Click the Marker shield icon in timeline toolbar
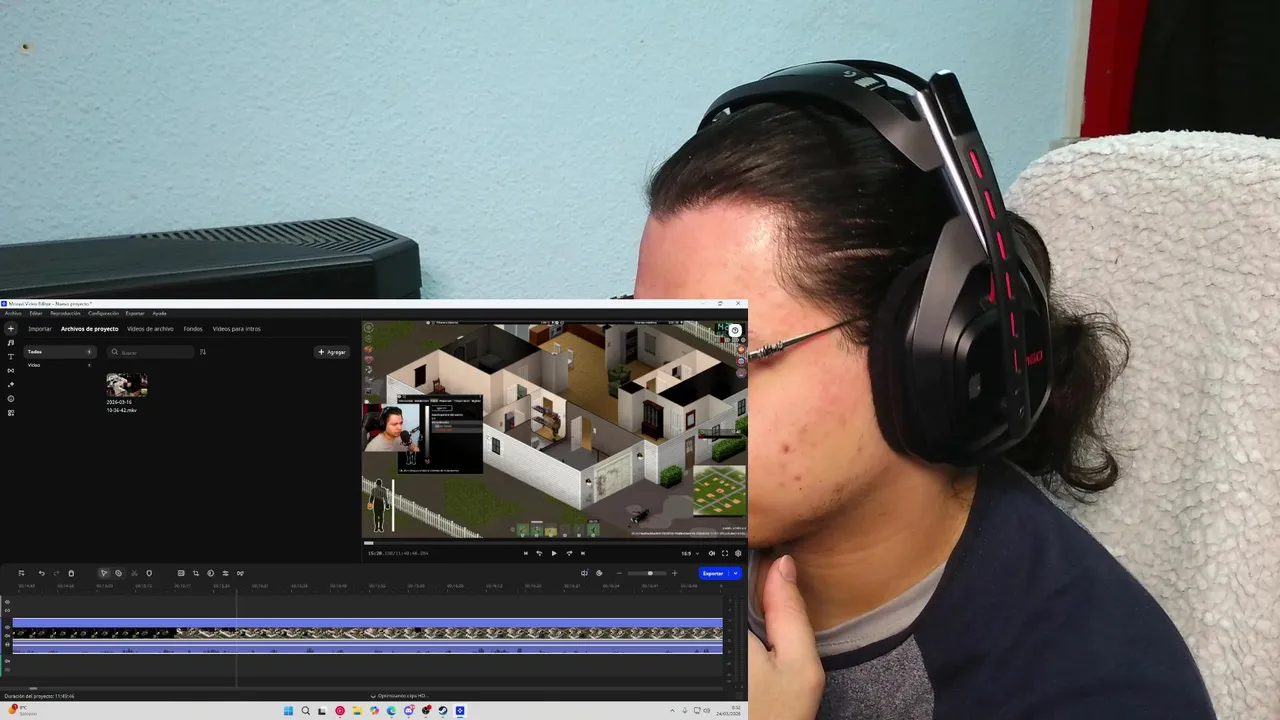This screenshot has height=720, width=1280. point(149,573)
